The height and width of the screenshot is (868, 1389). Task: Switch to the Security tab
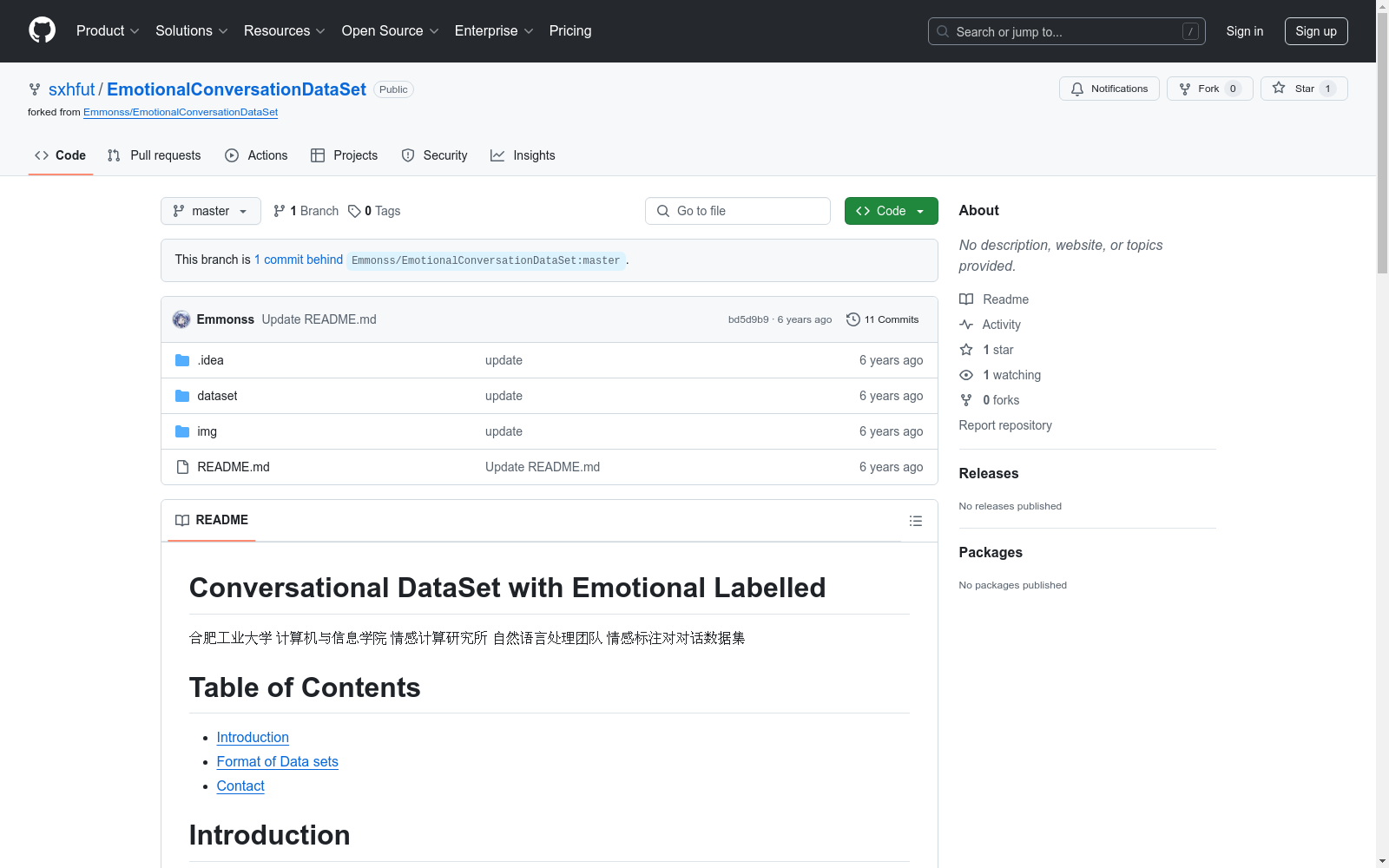coord(434,155)
